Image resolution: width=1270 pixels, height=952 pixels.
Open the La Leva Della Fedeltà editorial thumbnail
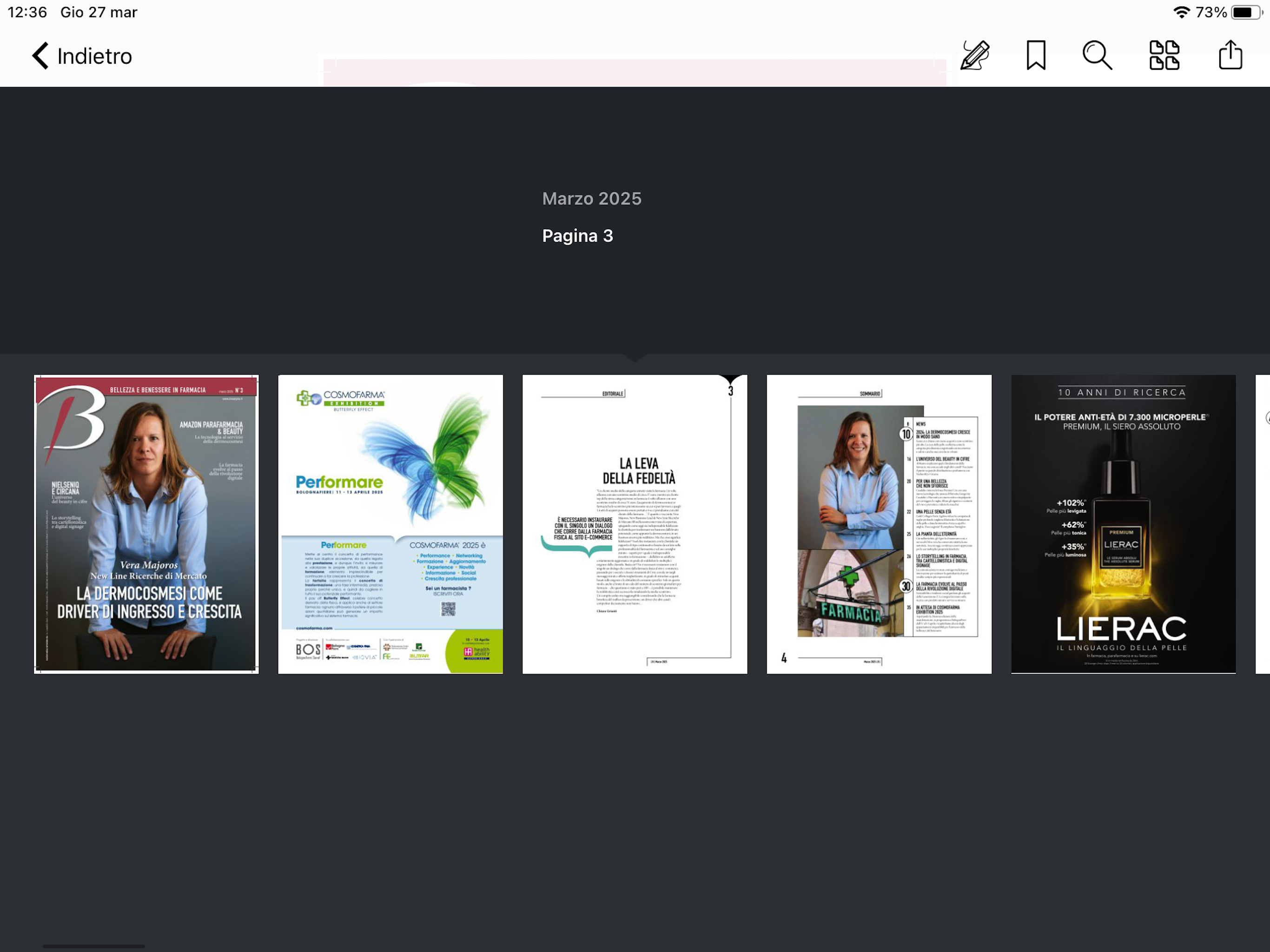635,524
